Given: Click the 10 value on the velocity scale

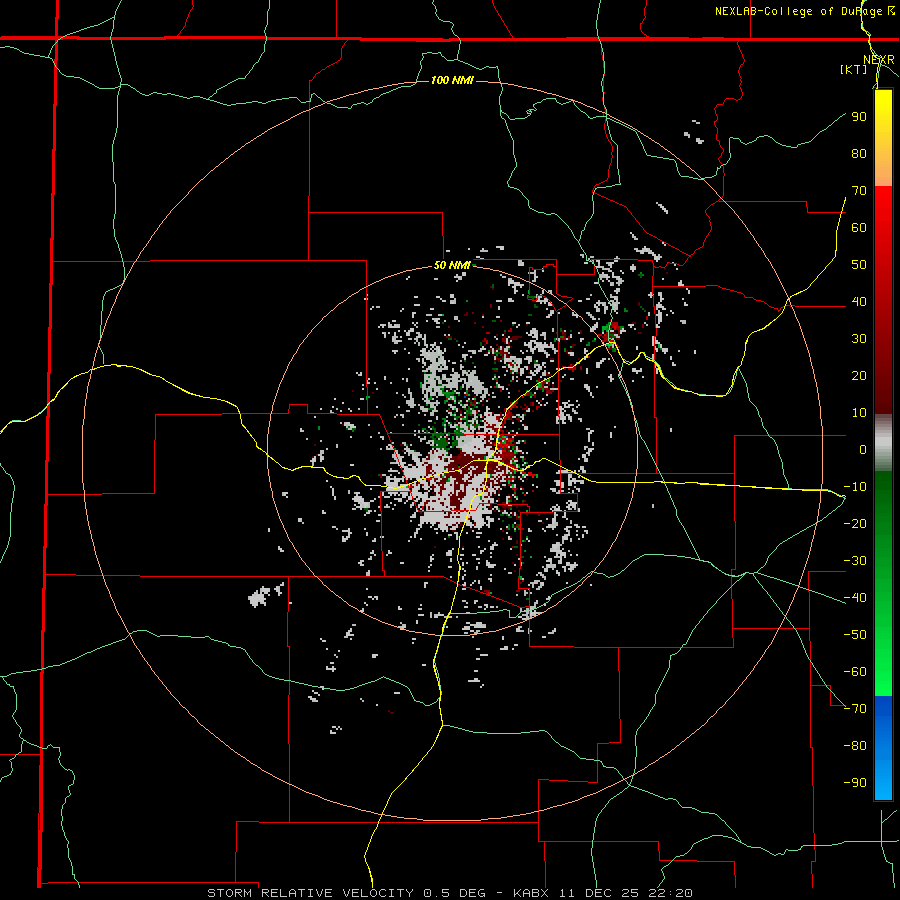Looking at the screenshot, I should point(859,413).
